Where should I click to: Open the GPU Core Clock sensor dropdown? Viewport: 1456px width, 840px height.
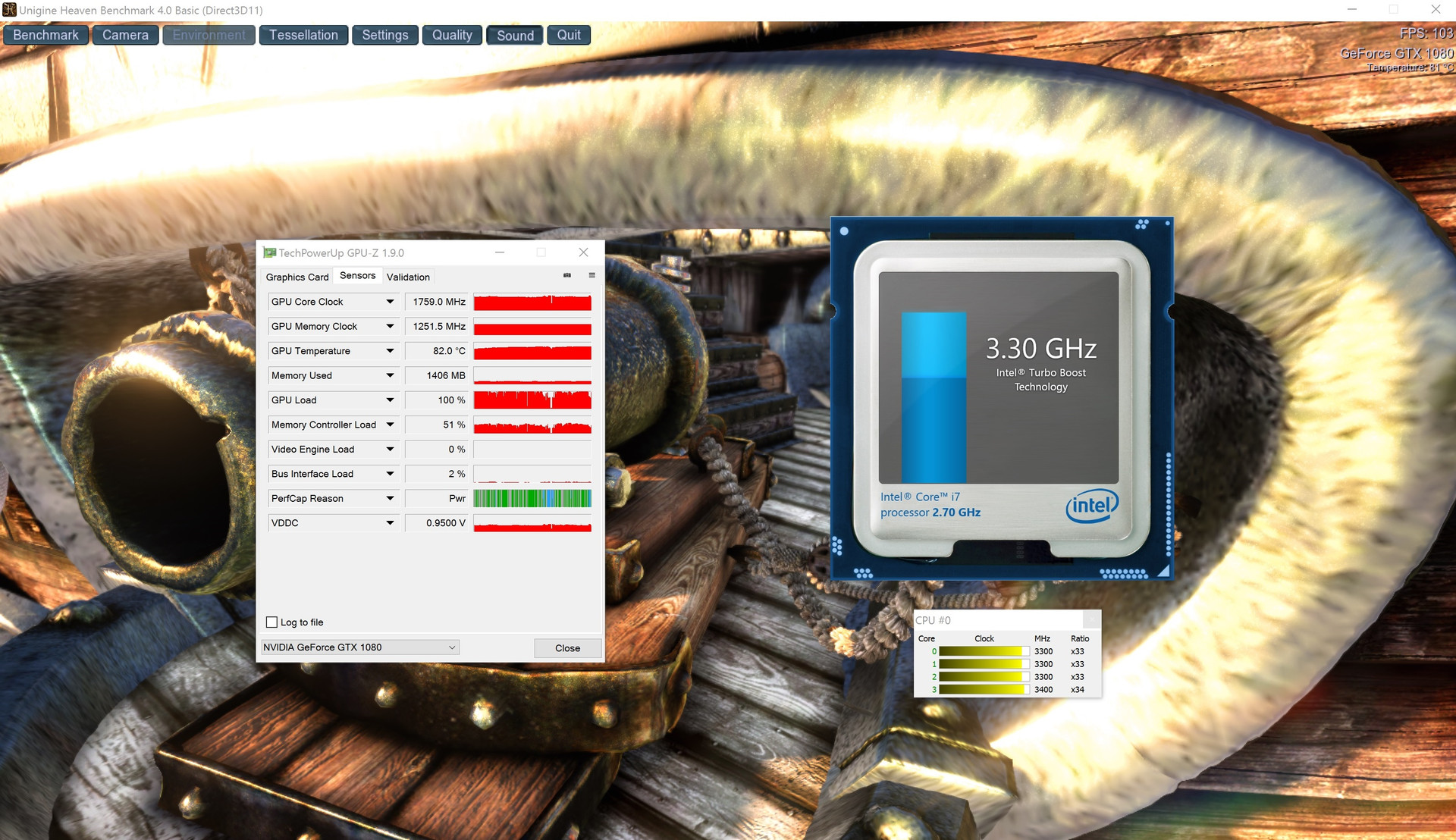coord(390,302)
